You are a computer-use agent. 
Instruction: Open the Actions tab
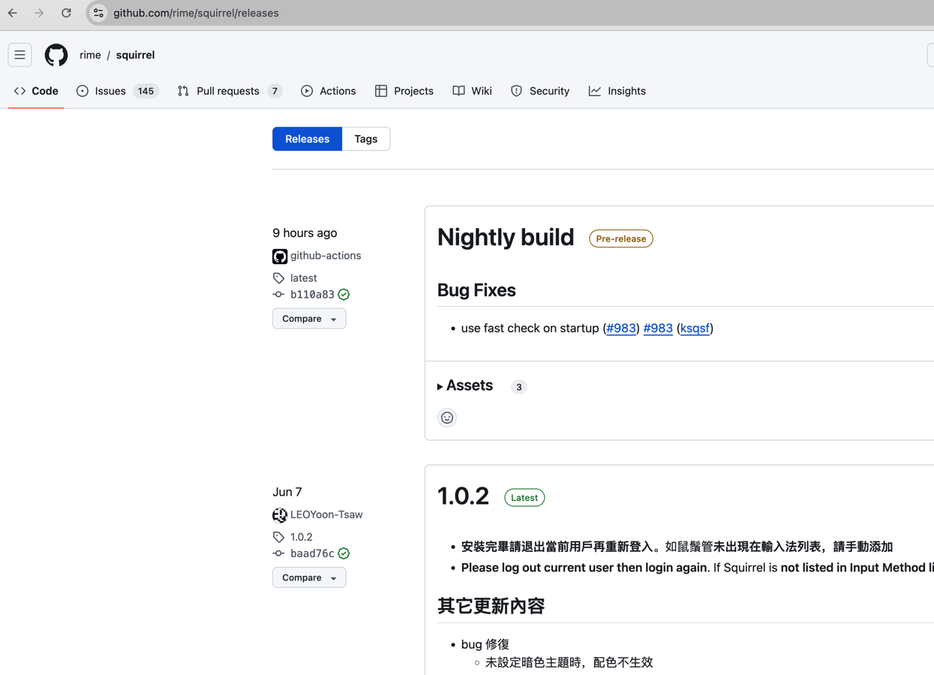[328, 91]
